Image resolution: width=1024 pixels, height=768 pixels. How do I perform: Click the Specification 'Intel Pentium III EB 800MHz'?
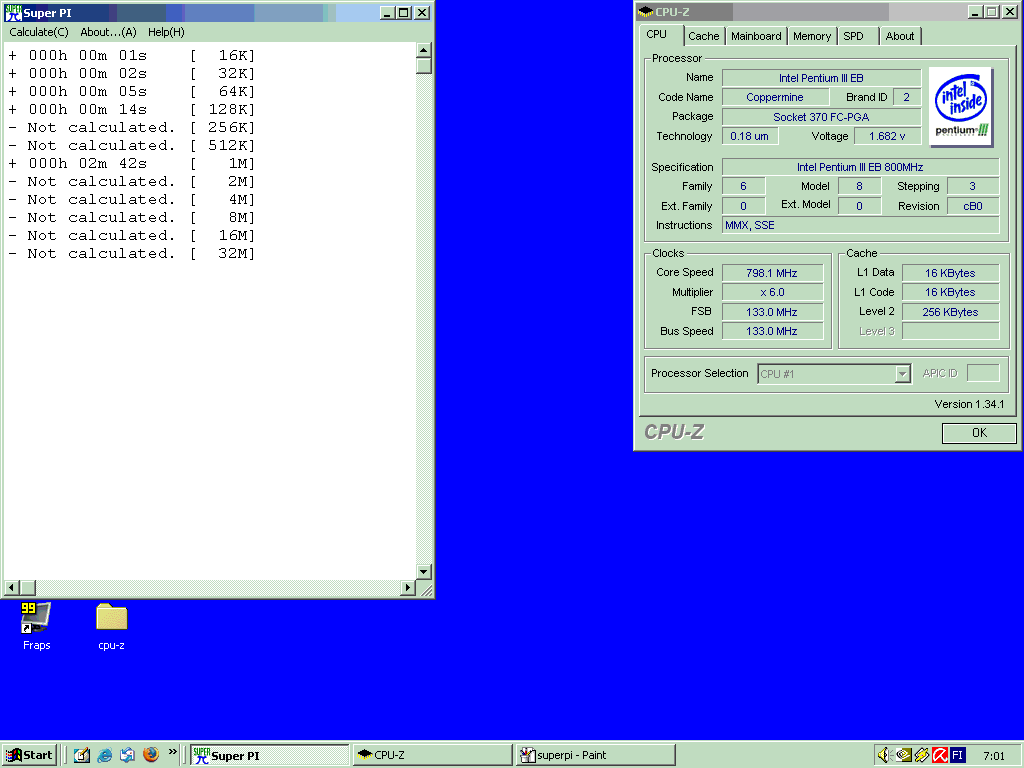click(x=860, y=167)
